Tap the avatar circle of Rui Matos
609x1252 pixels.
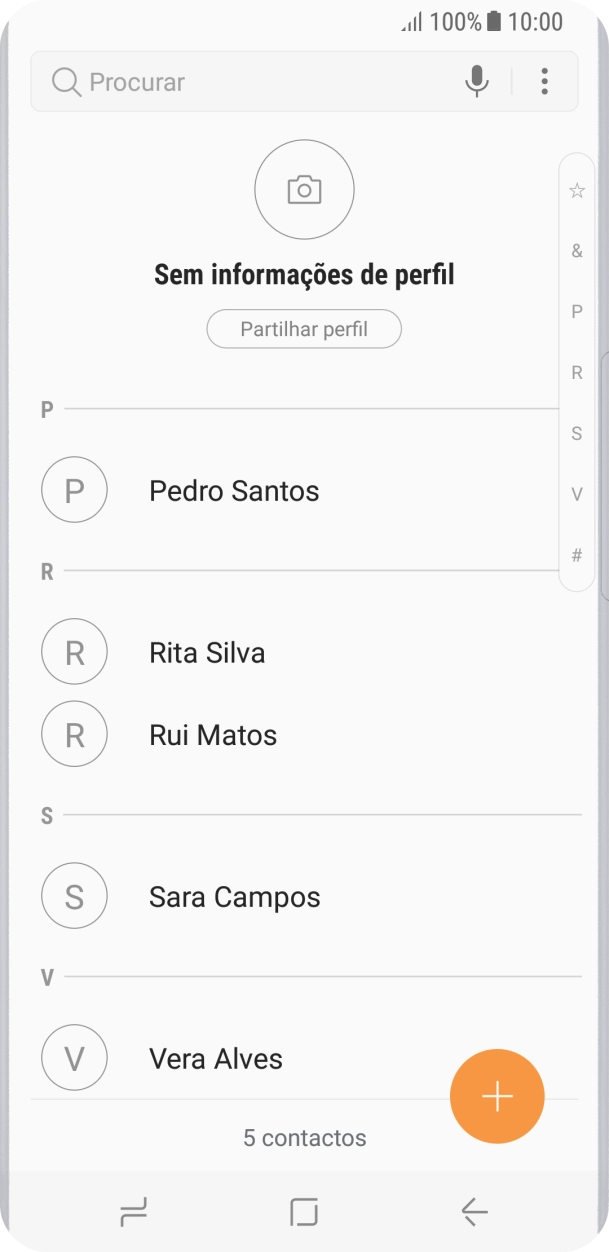point(74,734)
